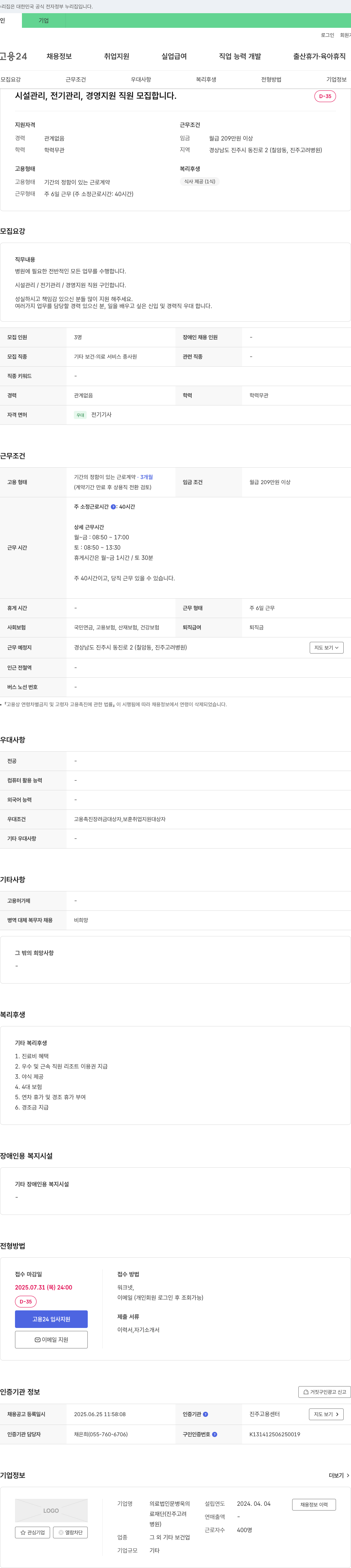Jump to the 전형방법 section tab
This screenshot has height=1568, width=351.
pyautogui.click(x=271, y=80)
